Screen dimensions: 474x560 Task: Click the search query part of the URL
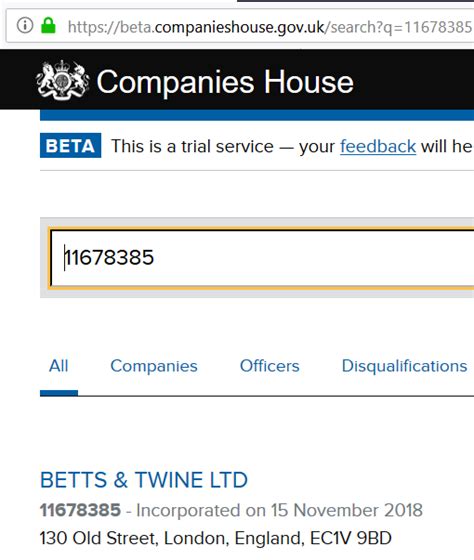point(399,27)
